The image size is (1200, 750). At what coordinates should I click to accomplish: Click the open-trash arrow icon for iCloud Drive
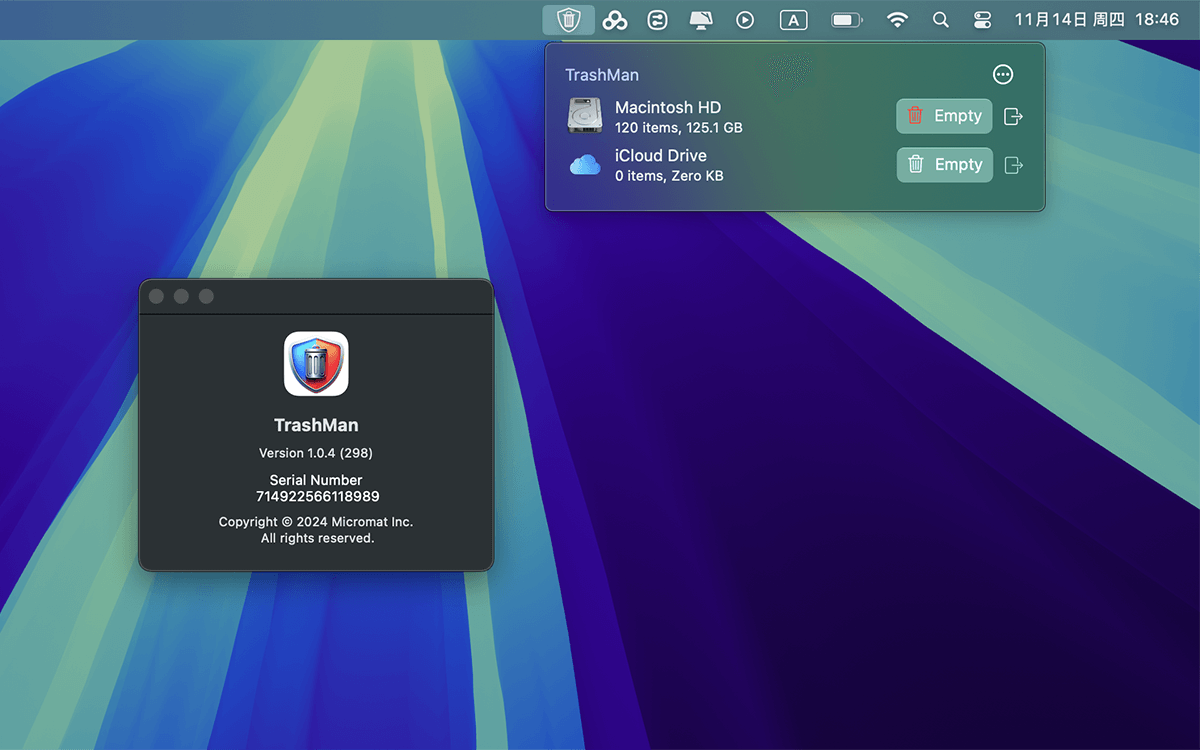point(1013,165)
